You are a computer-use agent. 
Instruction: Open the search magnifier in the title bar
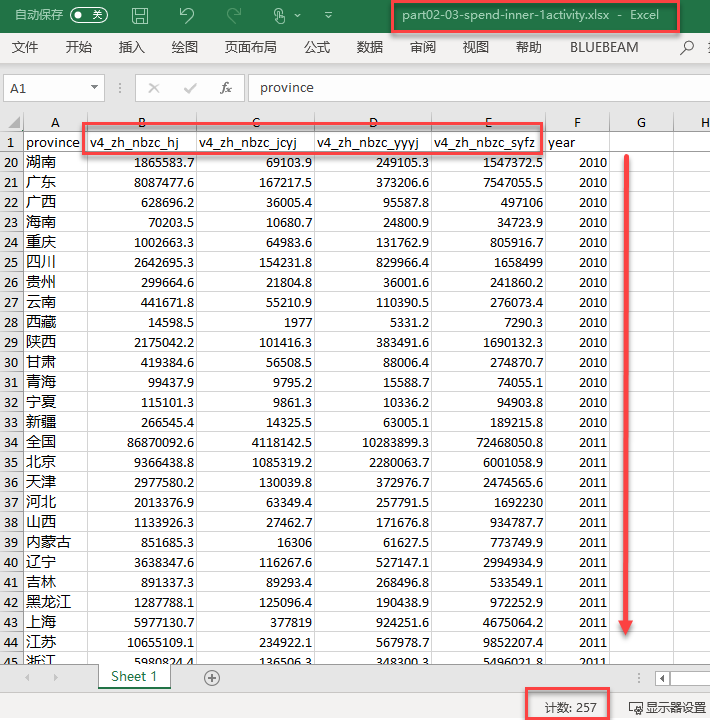[688, 47]
